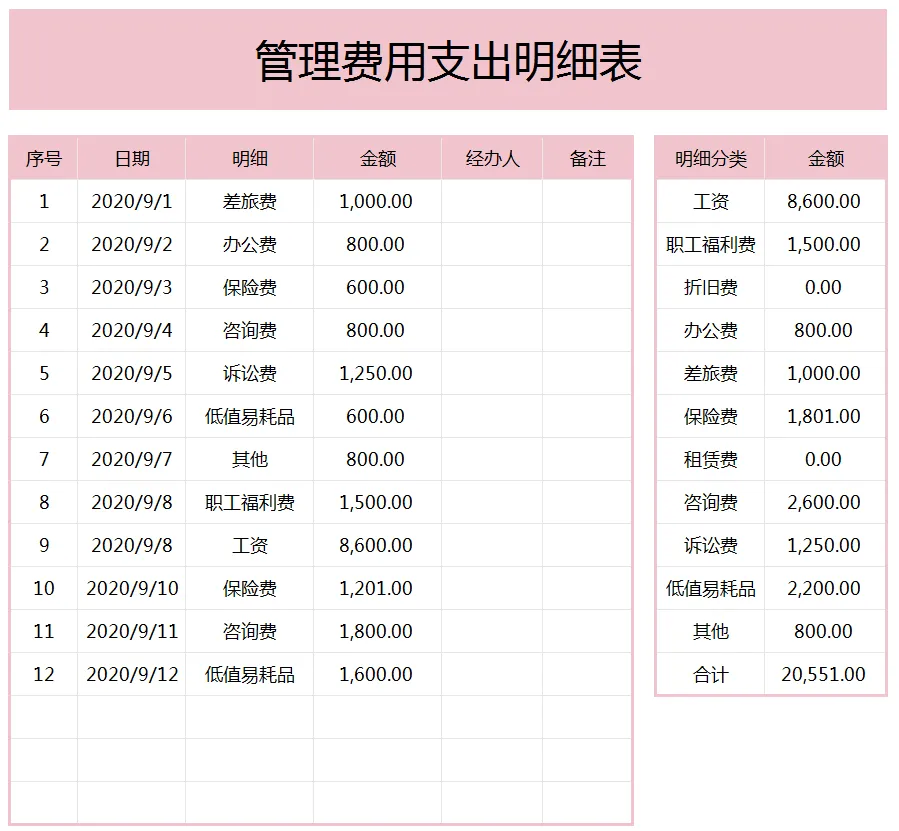Select 1,500.00 in the row numbered 8
899x831 pixels.
(x=376, y=502)
